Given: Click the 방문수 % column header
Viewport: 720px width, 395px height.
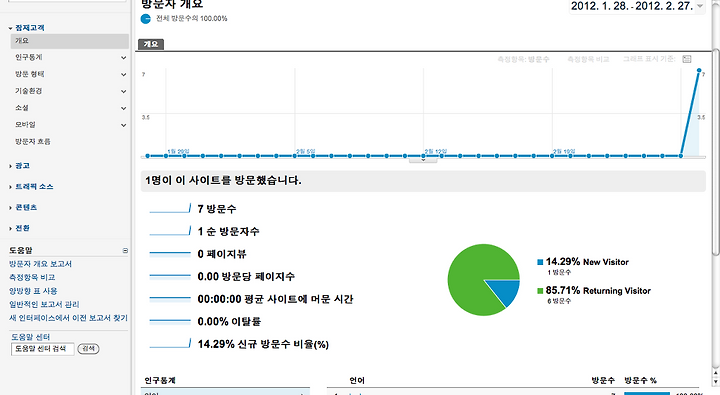Looking at the screenshot, I should pyautogui.click(x=641, y=380).
